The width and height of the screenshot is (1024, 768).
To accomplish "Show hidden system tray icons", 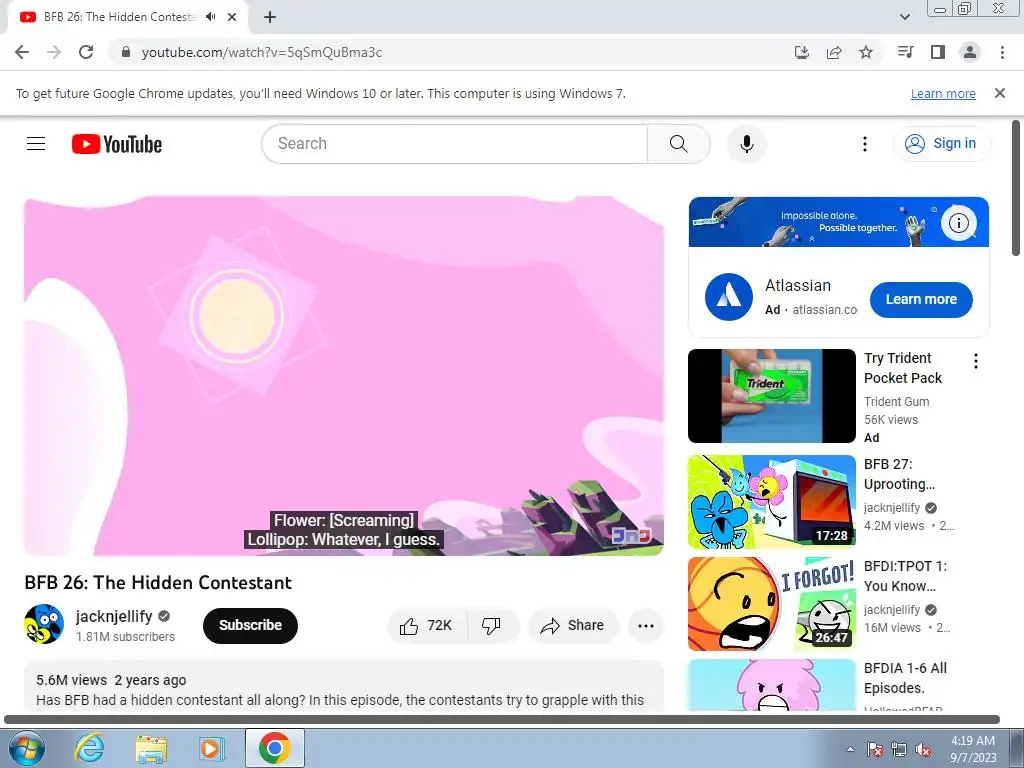I will 850,749.
